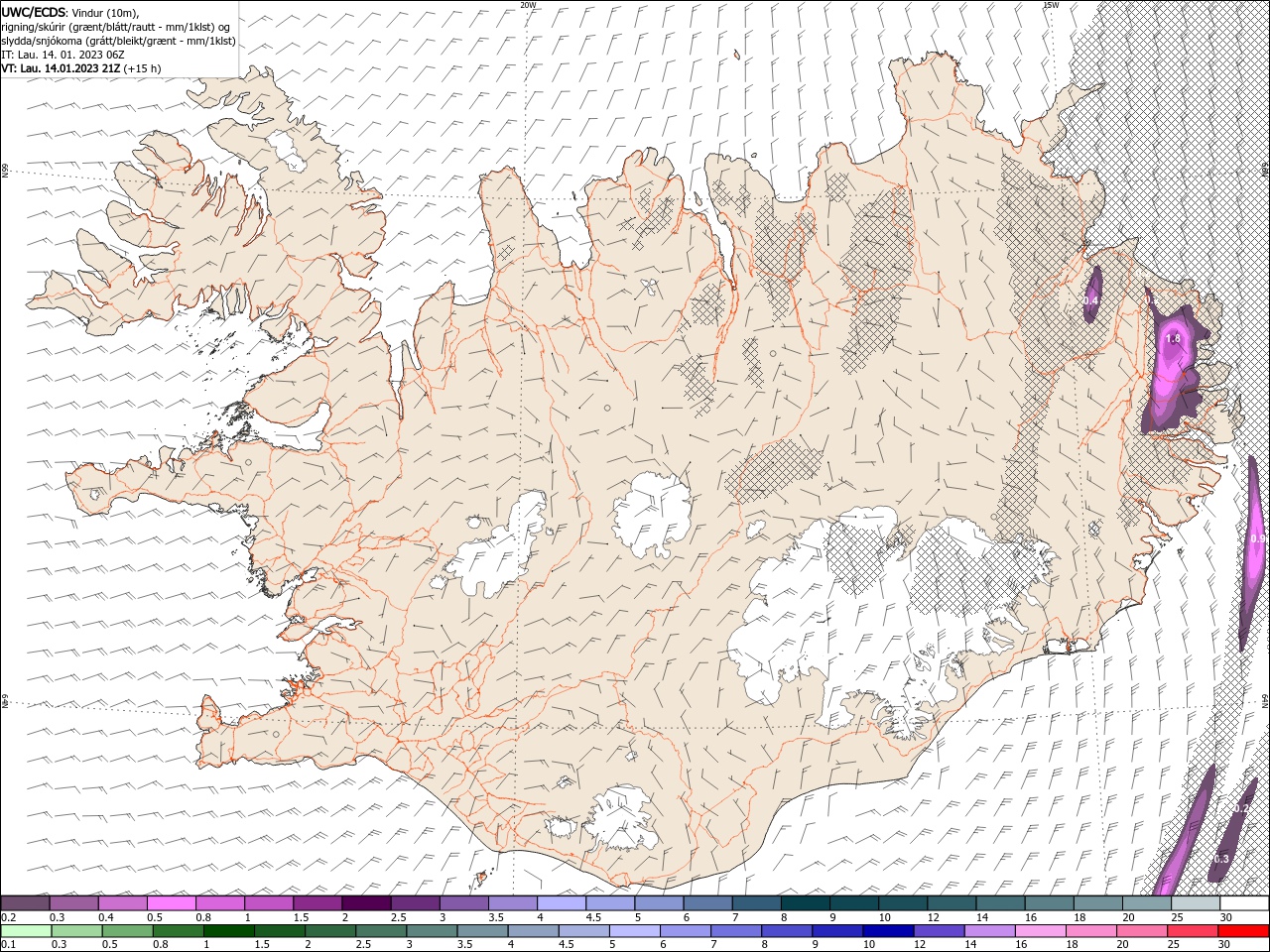Viewport: 1270px width, 952px height.
Task: Pick the bottom-row swatch labeled 3
Action: [432, 931]
